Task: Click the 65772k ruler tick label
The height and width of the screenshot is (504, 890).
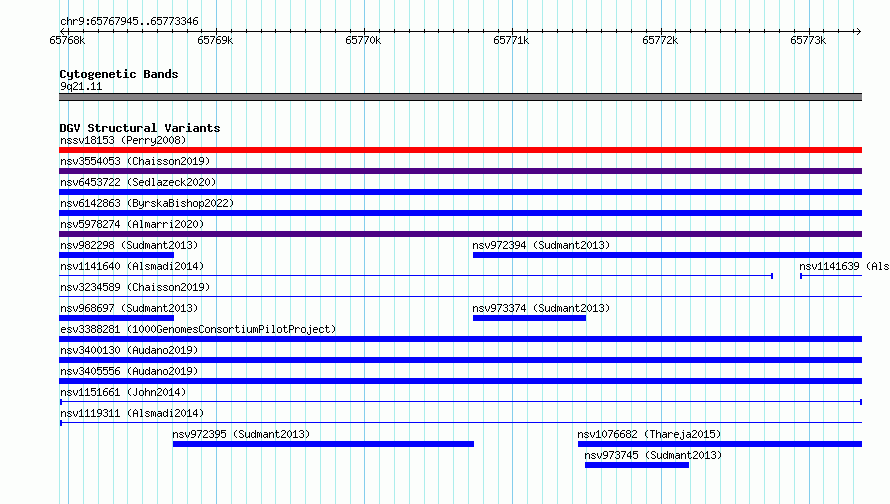Action: coord(660,40)
